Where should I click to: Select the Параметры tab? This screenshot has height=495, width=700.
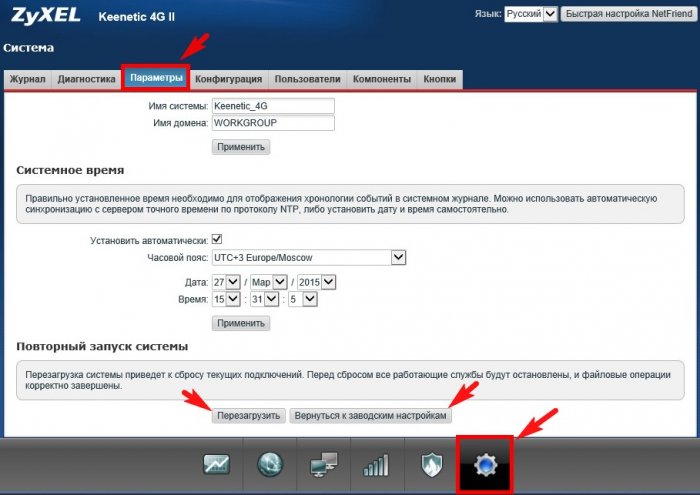[x=156, y=78]
